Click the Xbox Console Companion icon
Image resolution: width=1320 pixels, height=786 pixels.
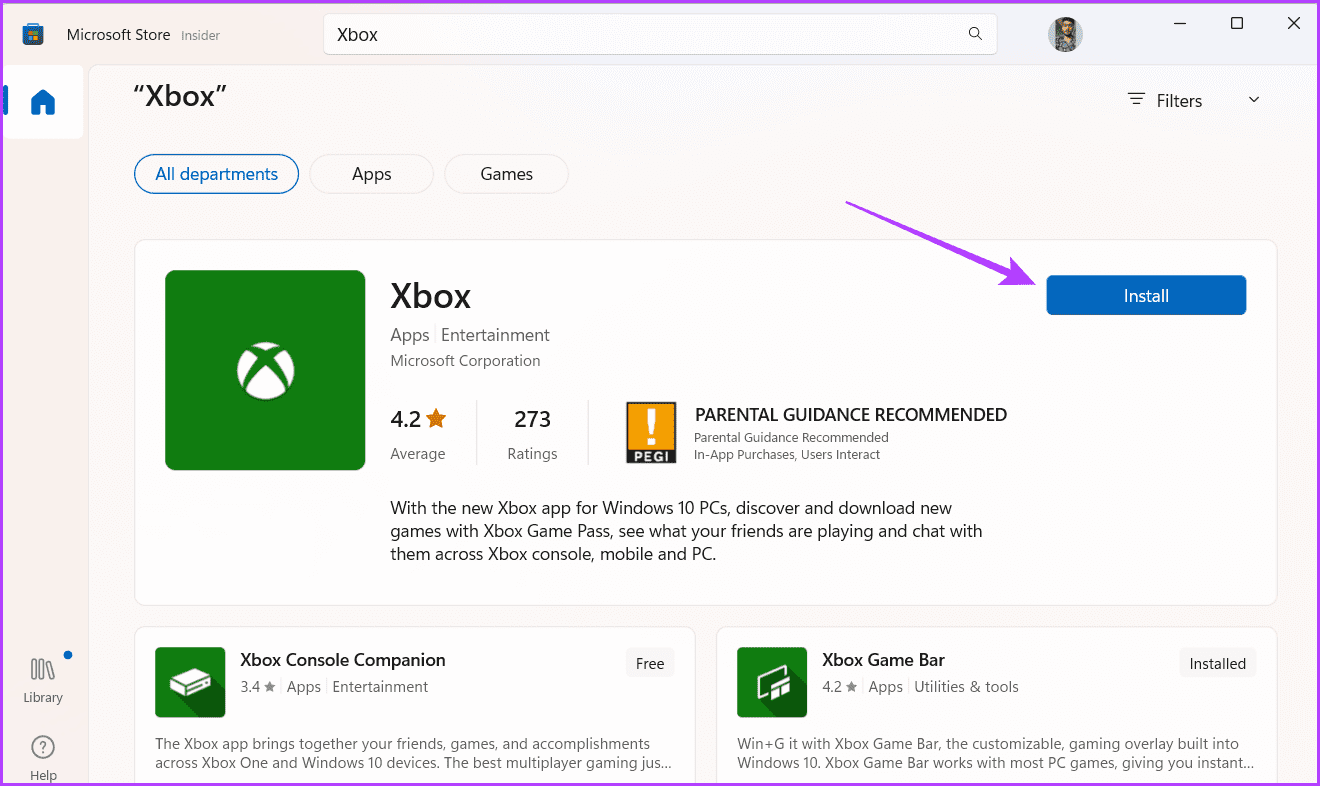coord(190,682)
